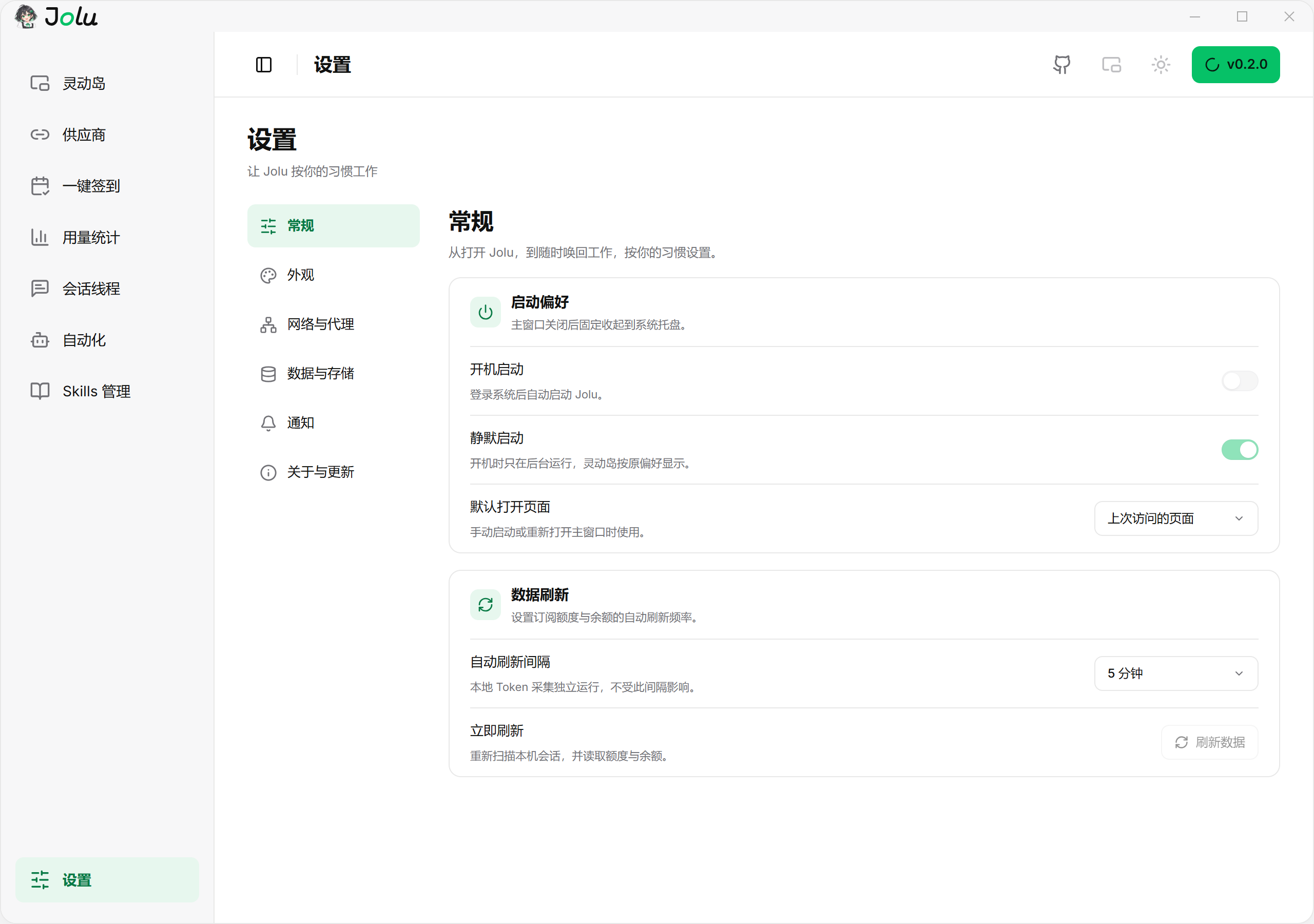Screen dimensions: 1314x924
Task: Click the 灵动岛 sidebar icon
Action: point(40,84)
